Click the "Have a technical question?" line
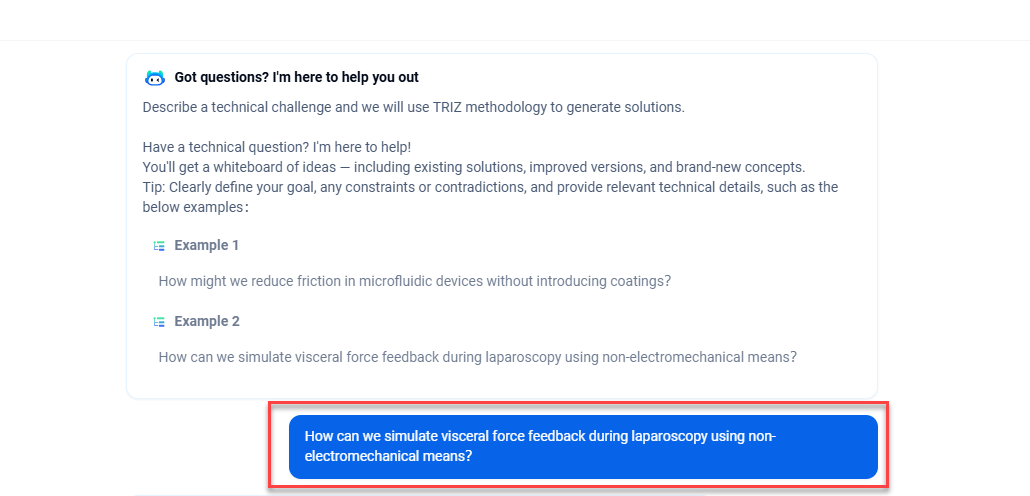The width and height of the screenshot is (1030, 496). pyautogui.click(x=277, y=147)
